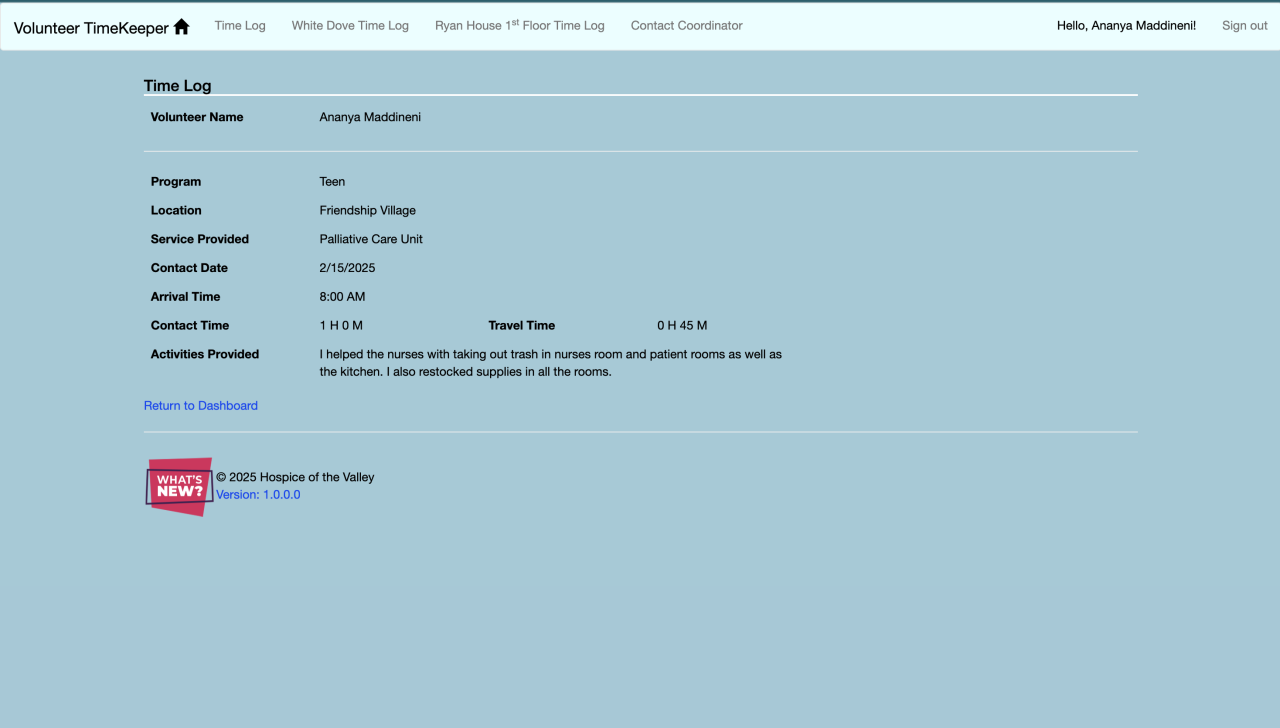Click the Activities Provided description text
Viewport: 1280px width, 728px height.
click(551, 363)
